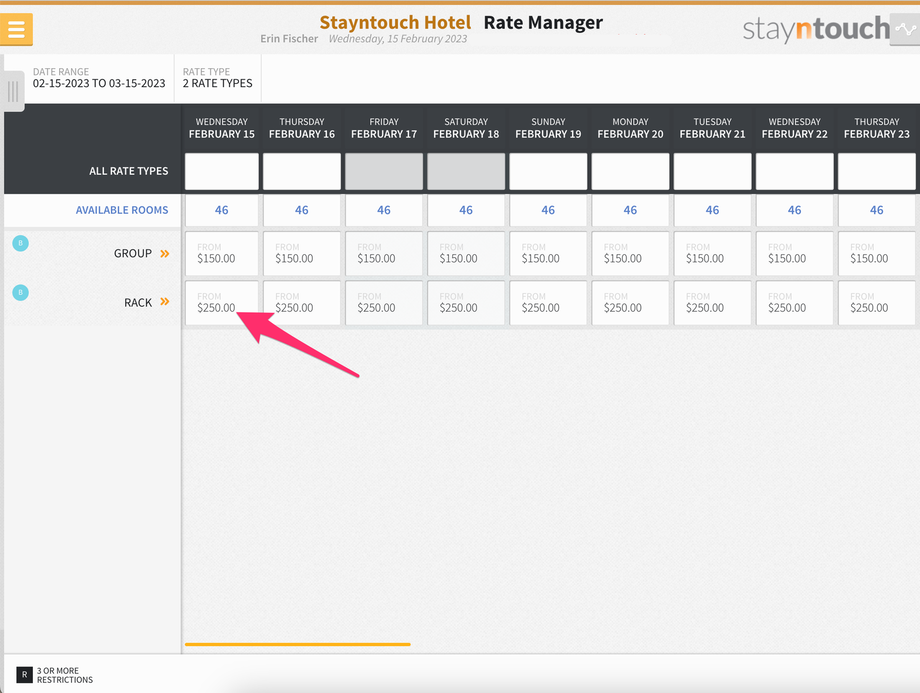This screenshot has height=693, width=920.
Task: Click GROUP $150.00 rate for February 23
Action: pos(877,253)
